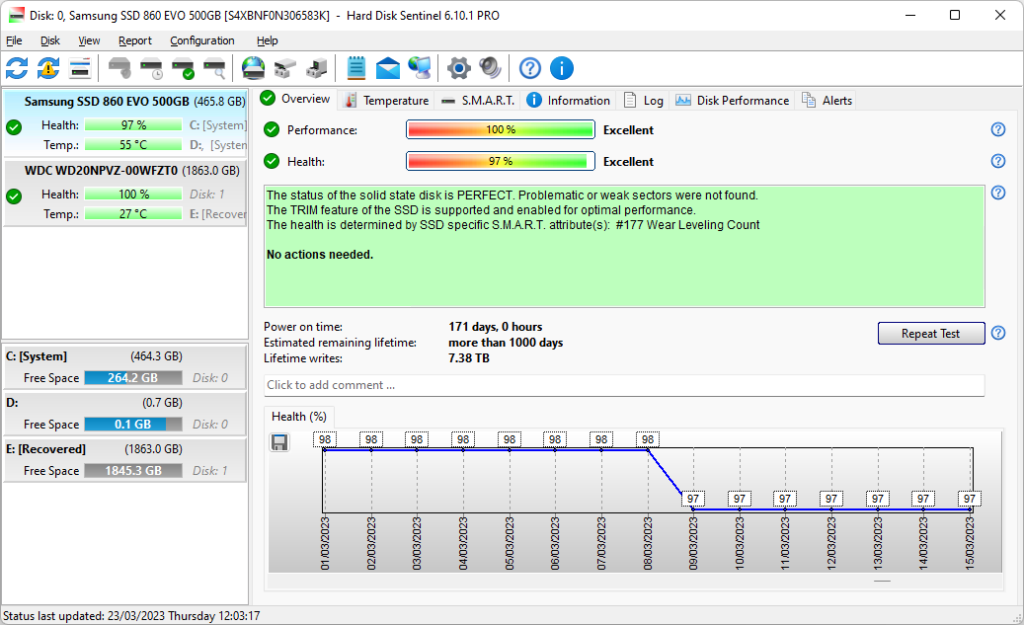Click the question mark help toolbar icon
Viewport: 1024px width, 625px height.
click(530, 68)
